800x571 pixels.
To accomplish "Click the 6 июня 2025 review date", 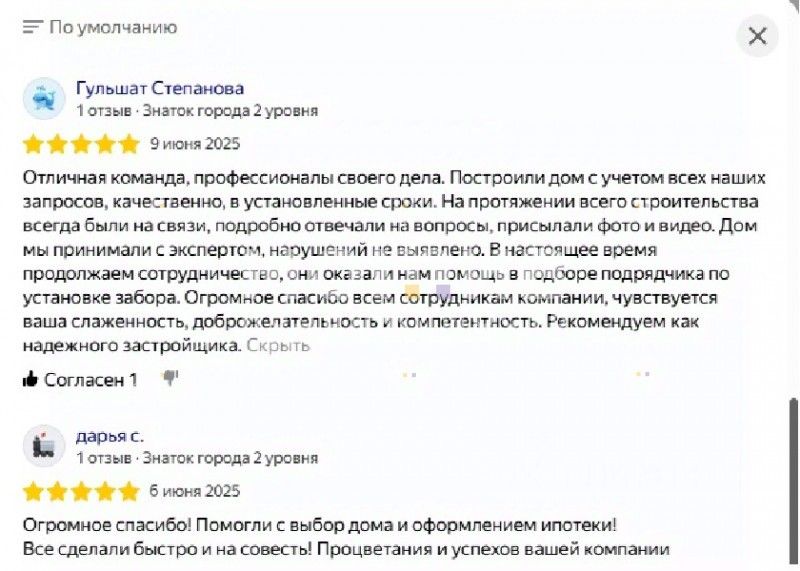I will point(195,491).
